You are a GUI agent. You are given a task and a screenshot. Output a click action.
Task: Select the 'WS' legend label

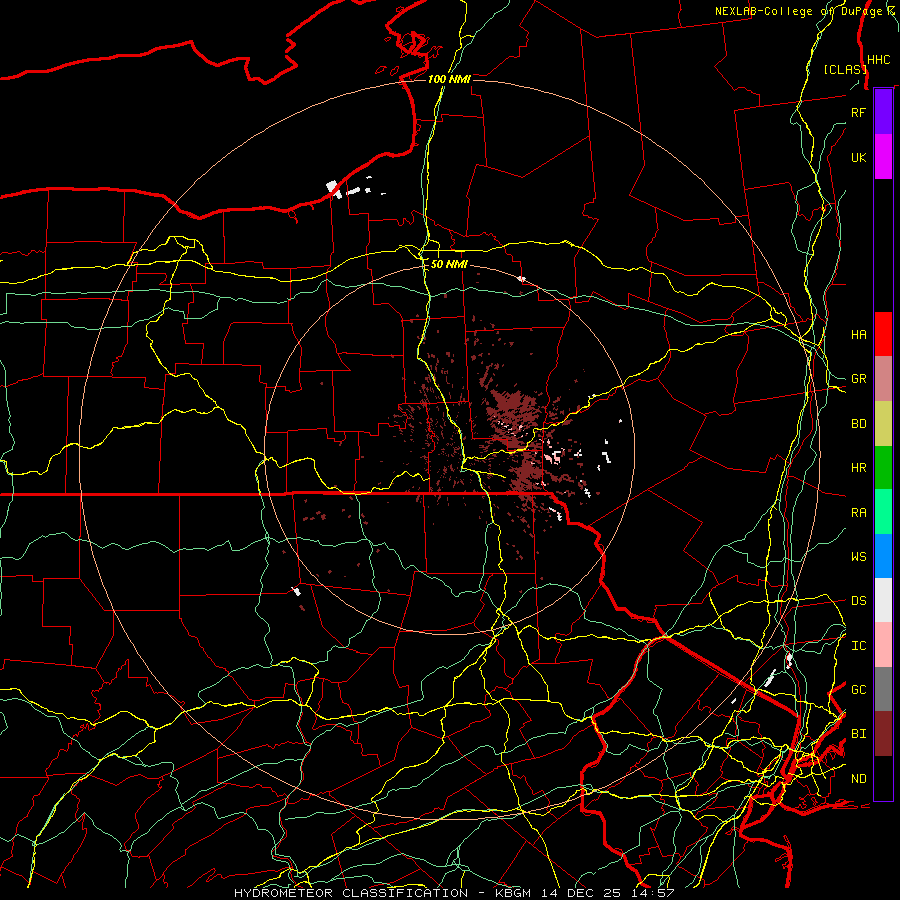click(858, 557)
